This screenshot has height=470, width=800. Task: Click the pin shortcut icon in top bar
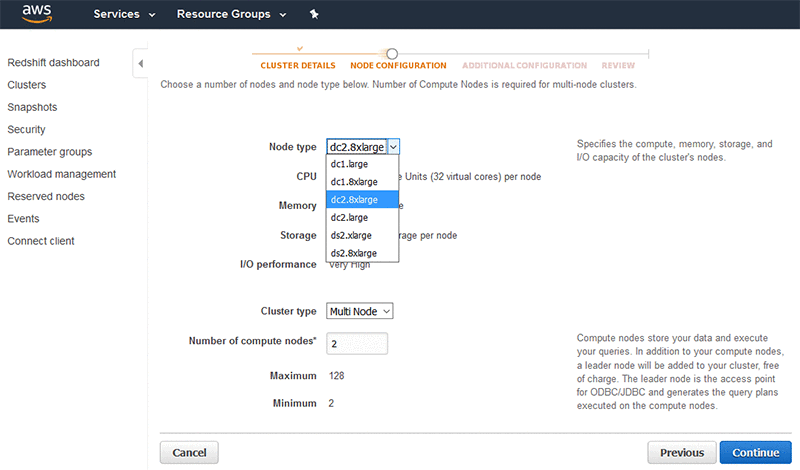pos(314,14)
